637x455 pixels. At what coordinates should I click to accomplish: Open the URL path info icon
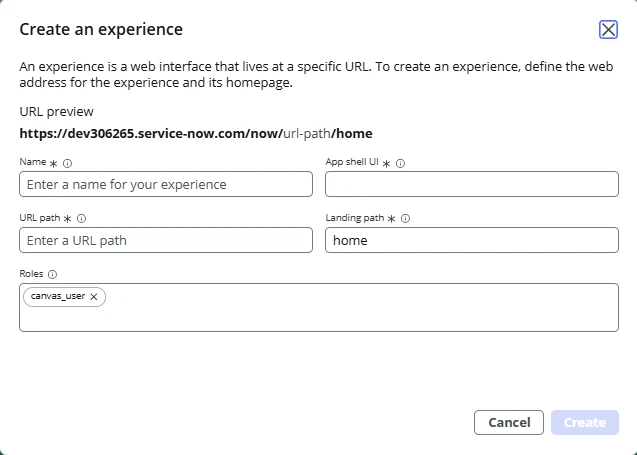coord(82,218)
